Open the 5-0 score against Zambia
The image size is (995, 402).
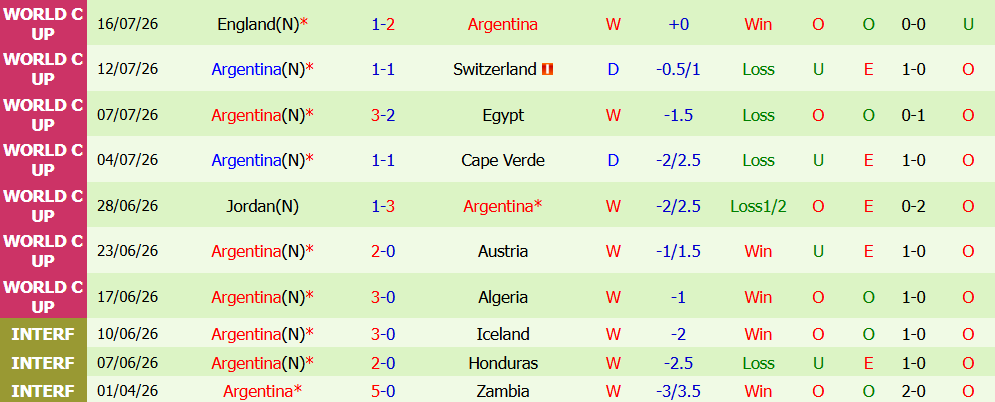pos(383,391)
